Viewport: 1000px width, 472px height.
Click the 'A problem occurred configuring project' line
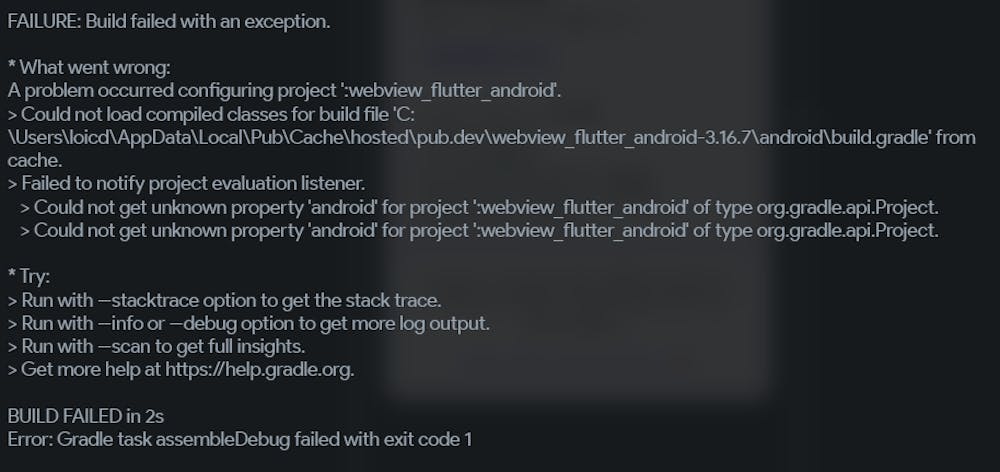285,90
